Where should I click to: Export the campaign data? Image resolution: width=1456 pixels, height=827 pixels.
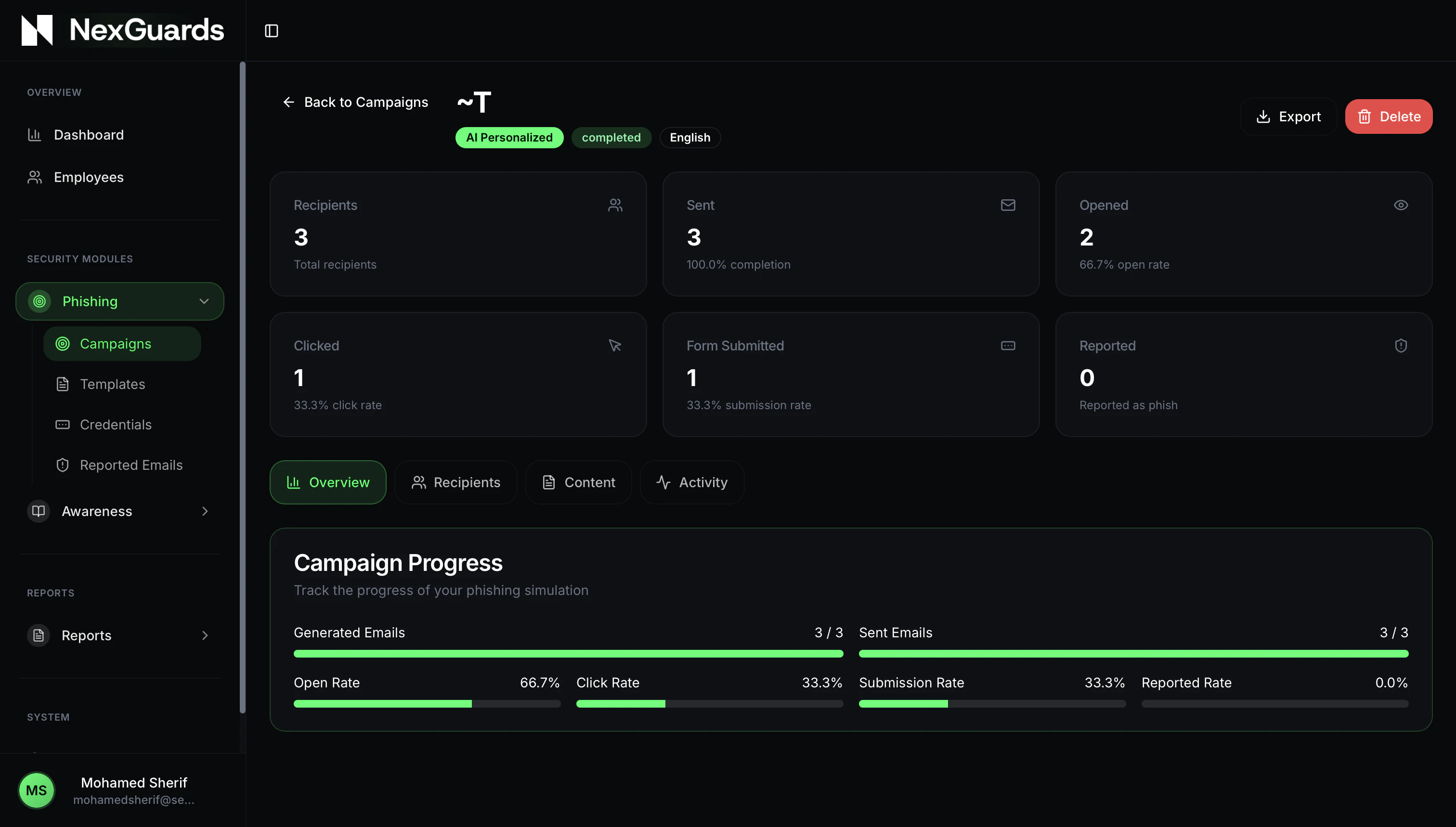pos(1288,116)
